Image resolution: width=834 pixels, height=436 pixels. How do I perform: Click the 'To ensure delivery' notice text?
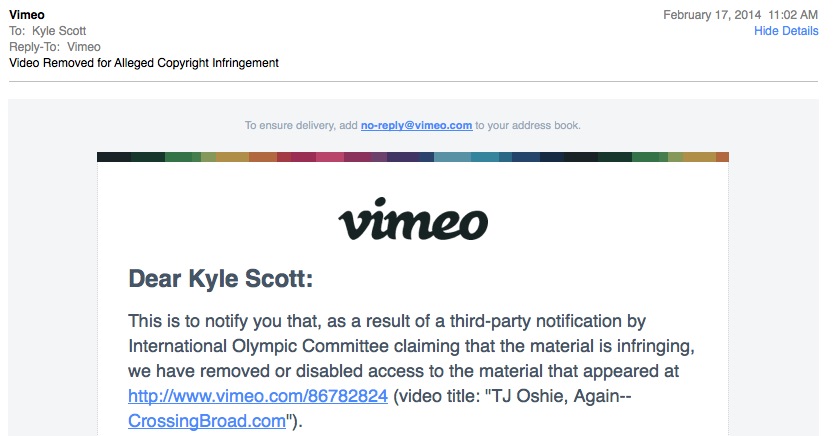tap(413, 125)
